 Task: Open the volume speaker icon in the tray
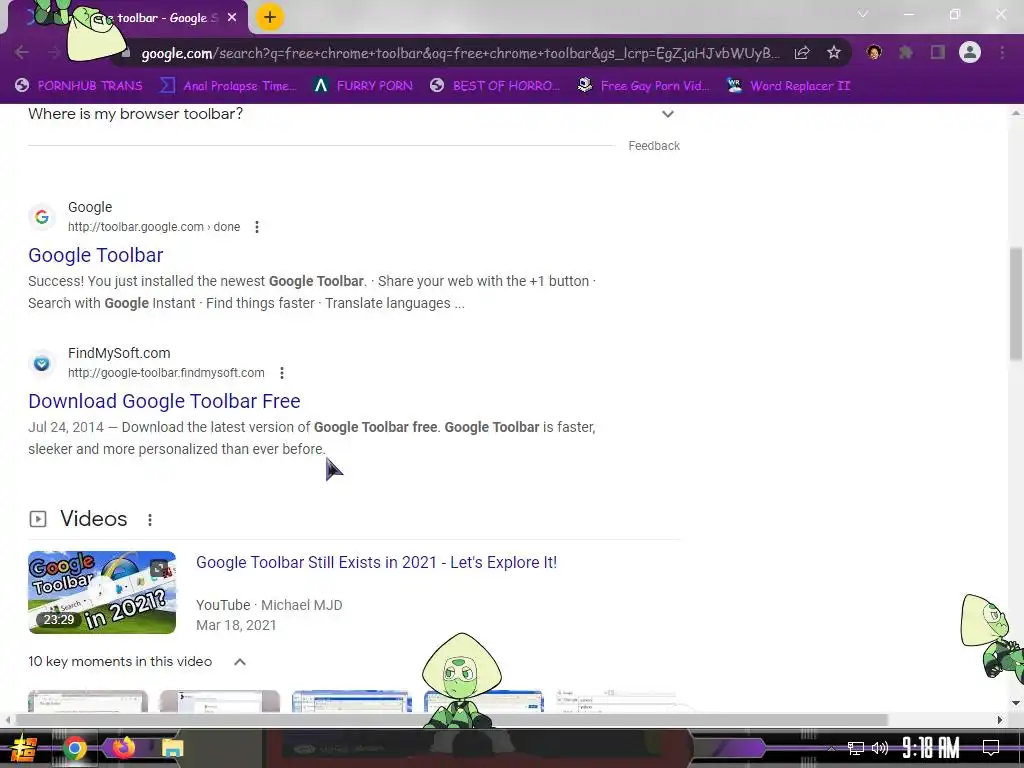point(880,748)
